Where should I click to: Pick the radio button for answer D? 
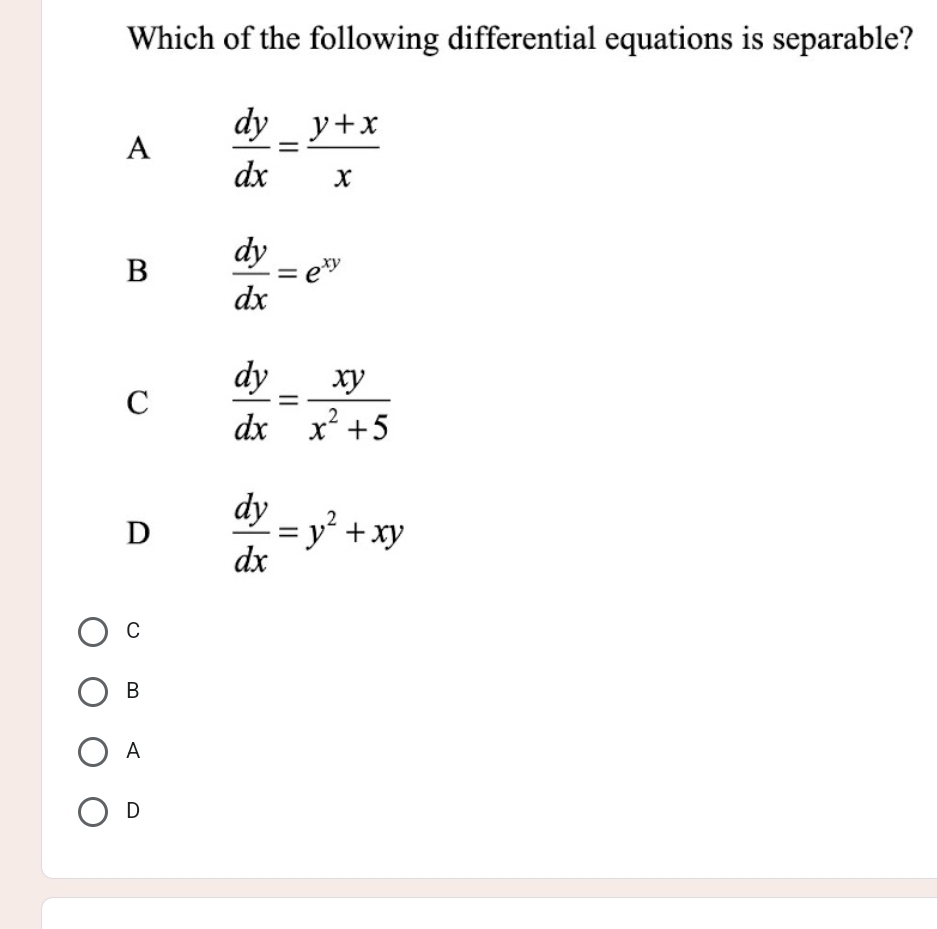pos(93,811)
